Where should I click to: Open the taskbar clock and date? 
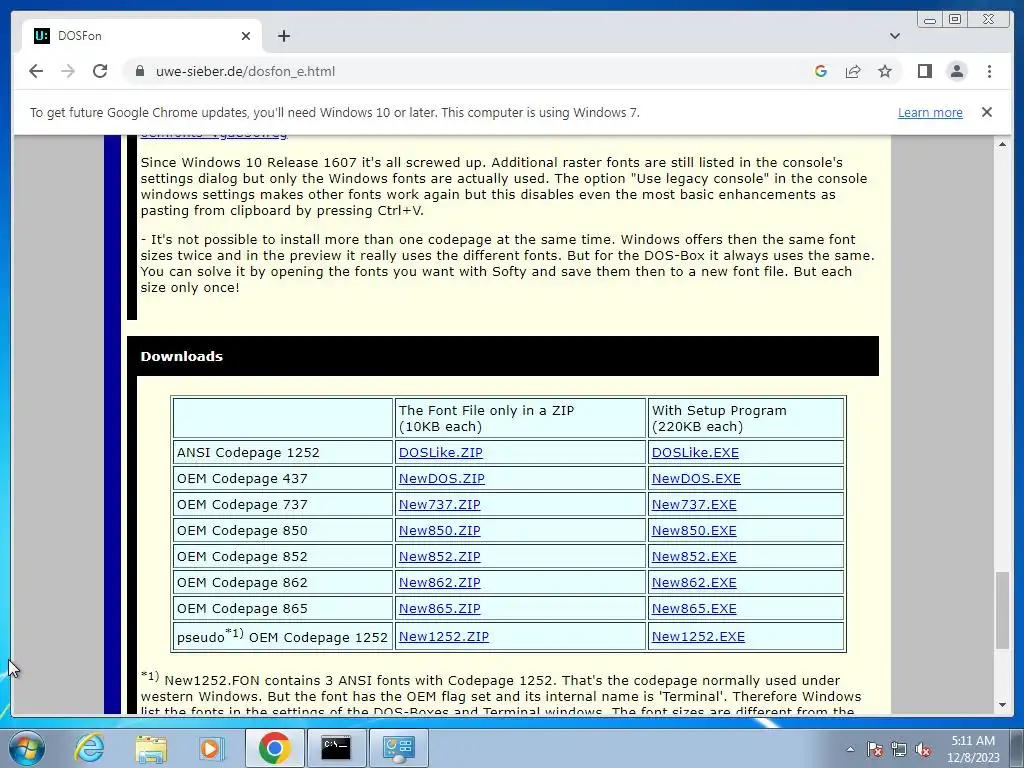click(x=973, y=749)
